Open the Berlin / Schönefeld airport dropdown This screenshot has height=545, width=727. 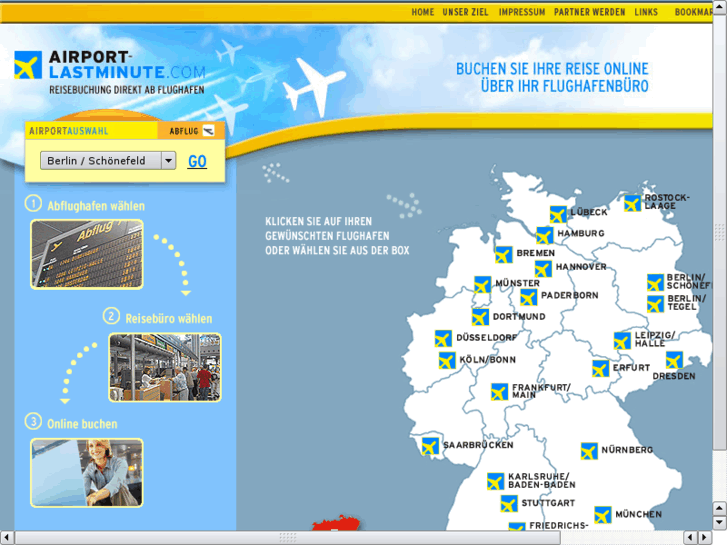point(108,160)
